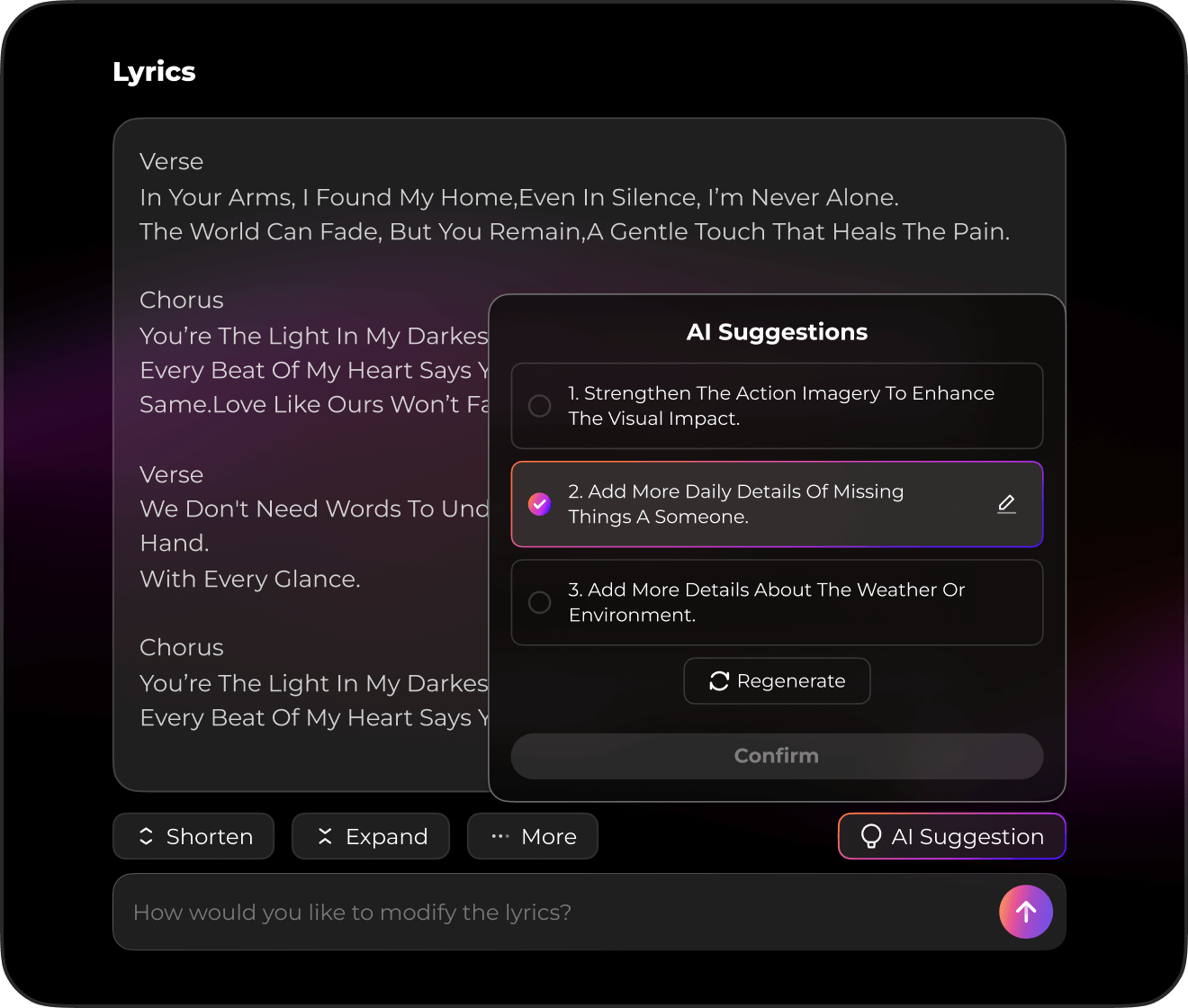Click the Expand arrows icon
1188x1008 pixels.
[325, 836]
